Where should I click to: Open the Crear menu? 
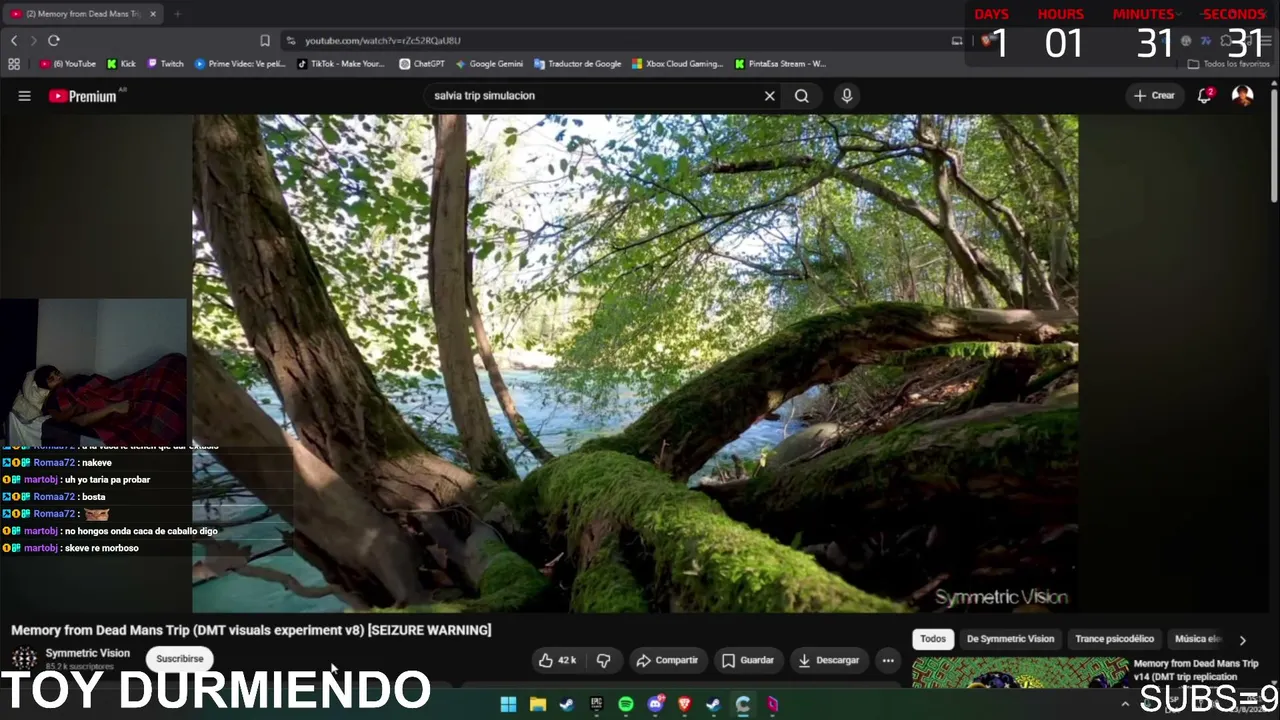pyautogui.click(x=1154, y=96)
